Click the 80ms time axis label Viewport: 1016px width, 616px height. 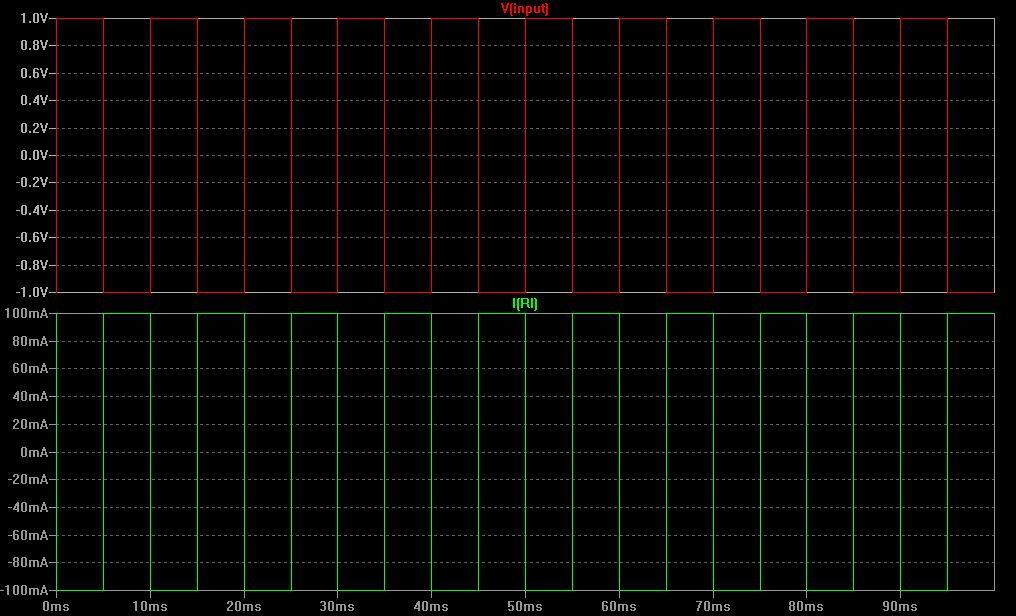click(x=807, y=606)
